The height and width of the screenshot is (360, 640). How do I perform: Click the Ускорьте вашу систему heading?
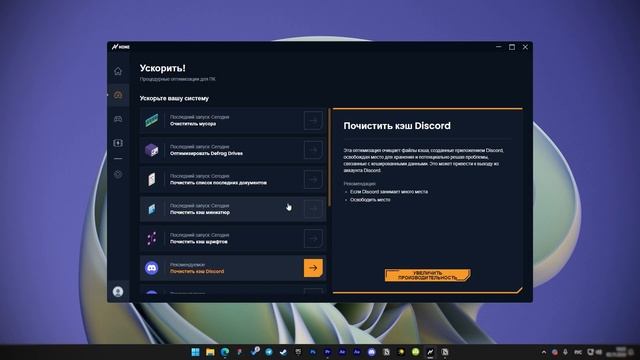click(174, 98)
